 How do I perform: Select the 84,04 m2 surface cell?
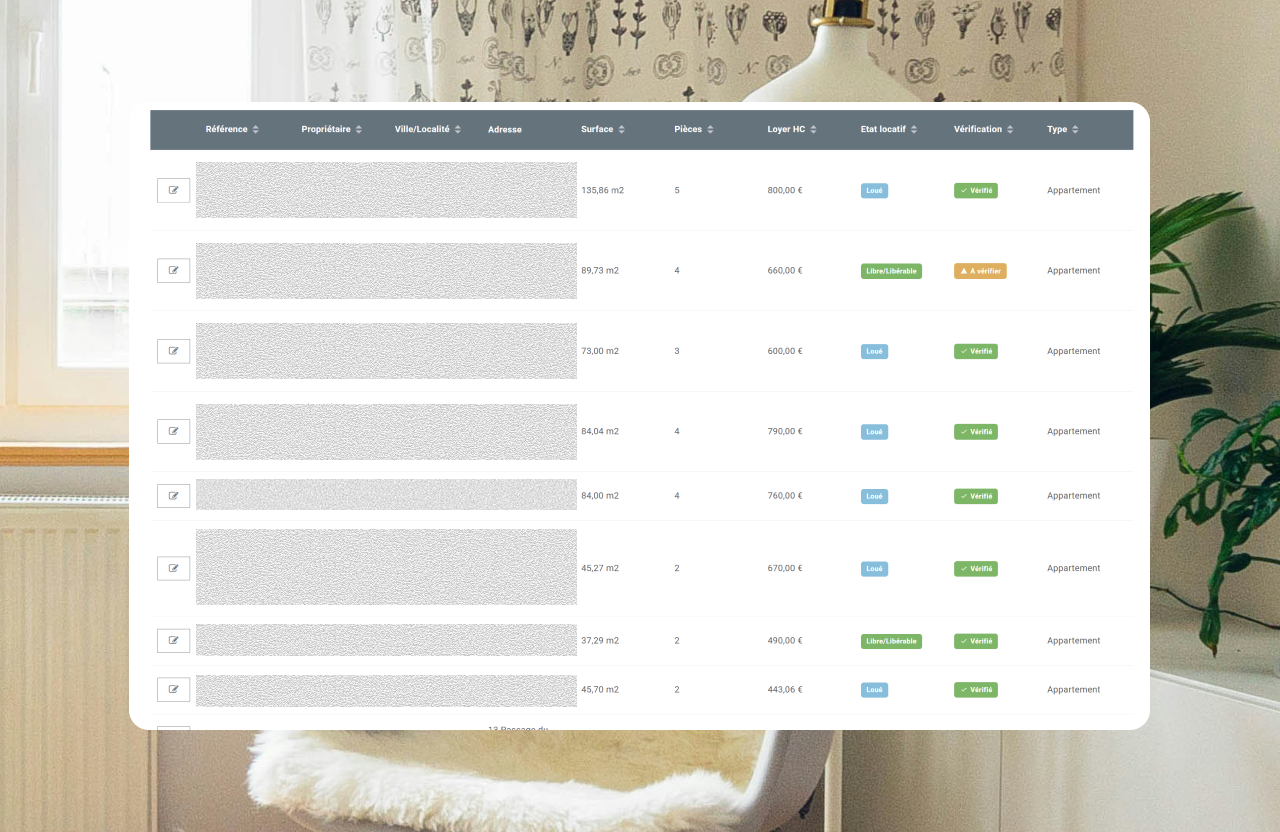[x=600, y=431]
